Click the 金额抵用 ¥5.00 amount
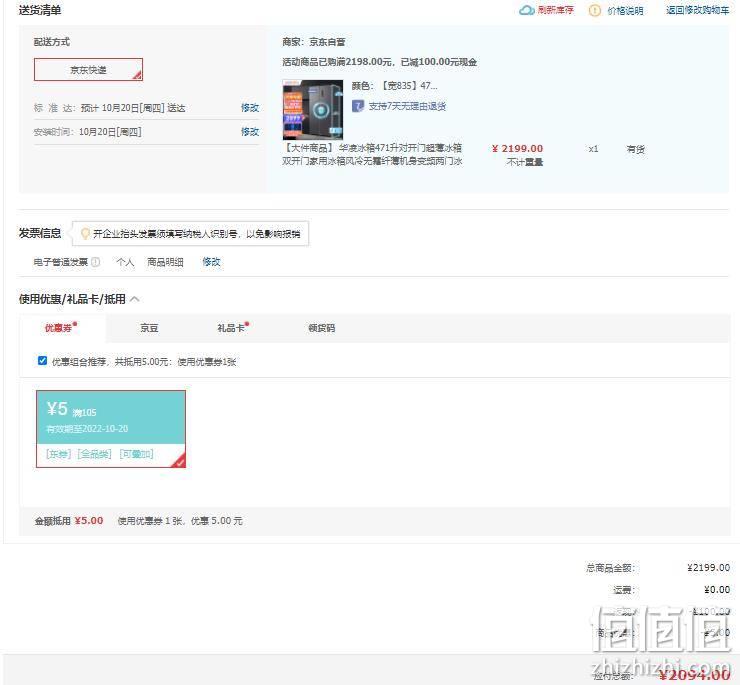Image resolution: width=740 pixels, height=685 pixels. click(x=89, y=521)
